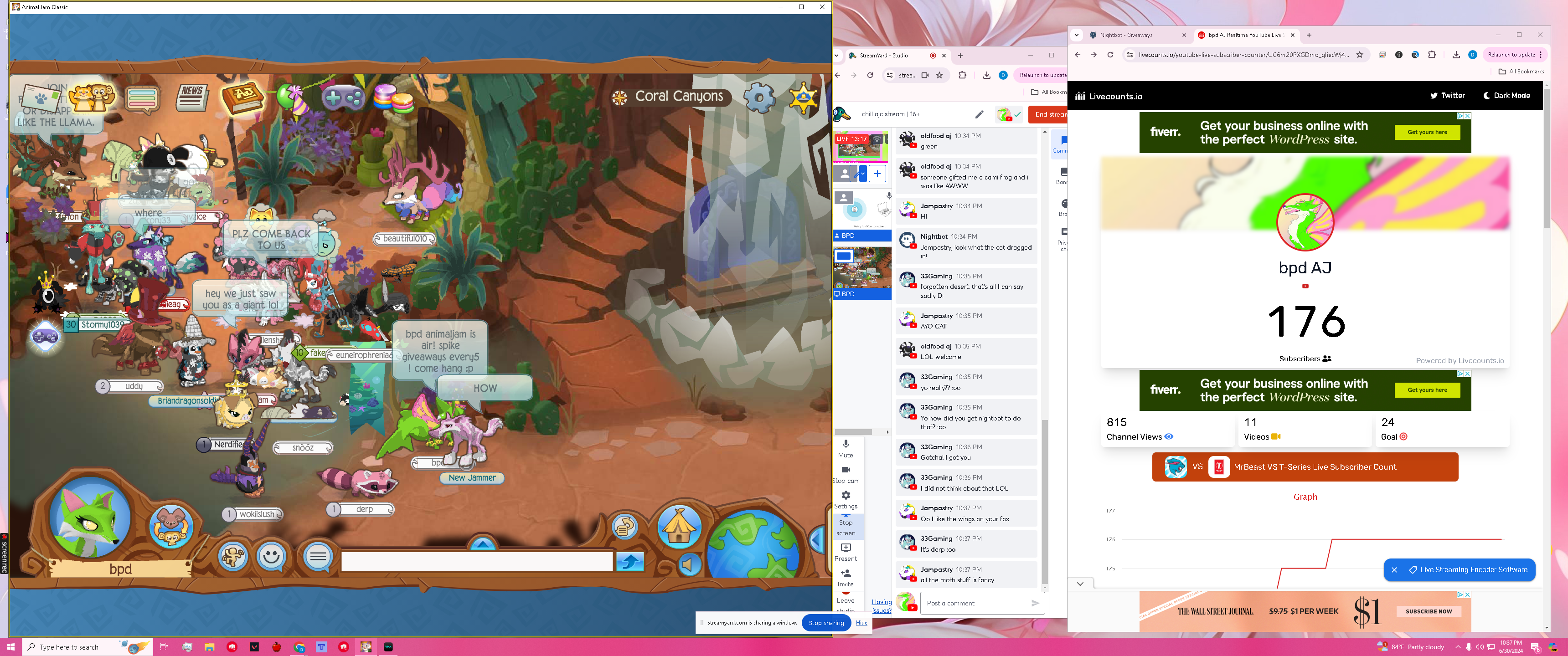Screen dimensions: 1568x656
Task: Click the Hide link in the sharing bar
Action: [861, 623]
